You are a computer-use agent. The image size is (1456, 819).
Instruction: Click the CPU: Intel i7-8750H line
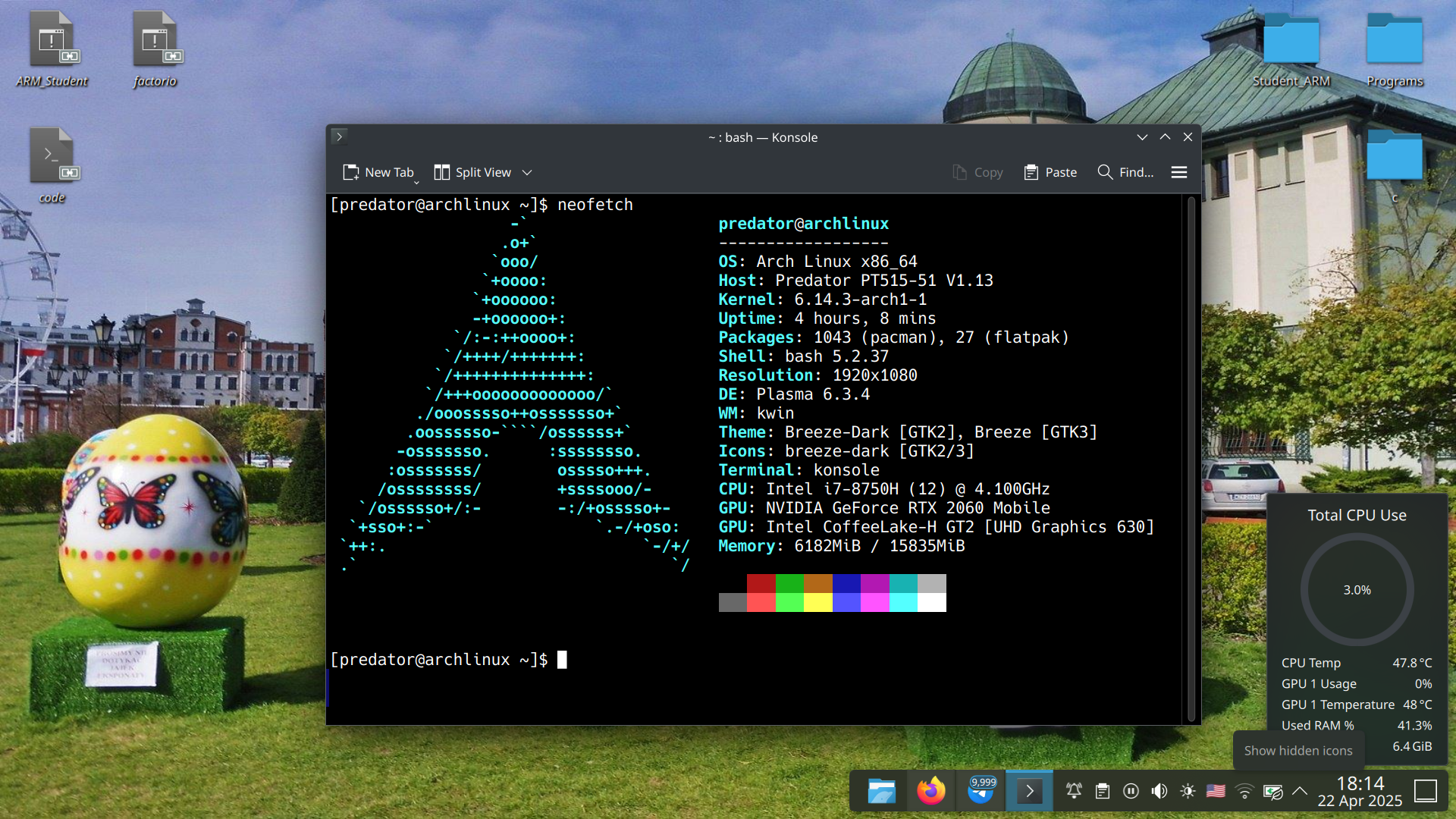pyautogui.click(x=884, y=489)
